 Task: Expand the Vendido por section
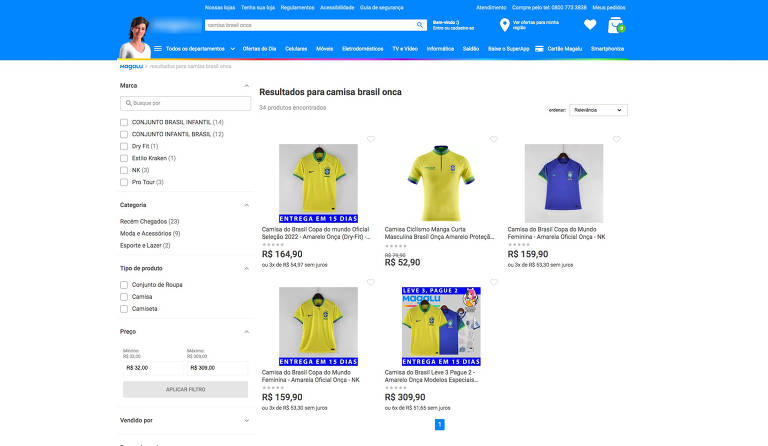[246, 421]
